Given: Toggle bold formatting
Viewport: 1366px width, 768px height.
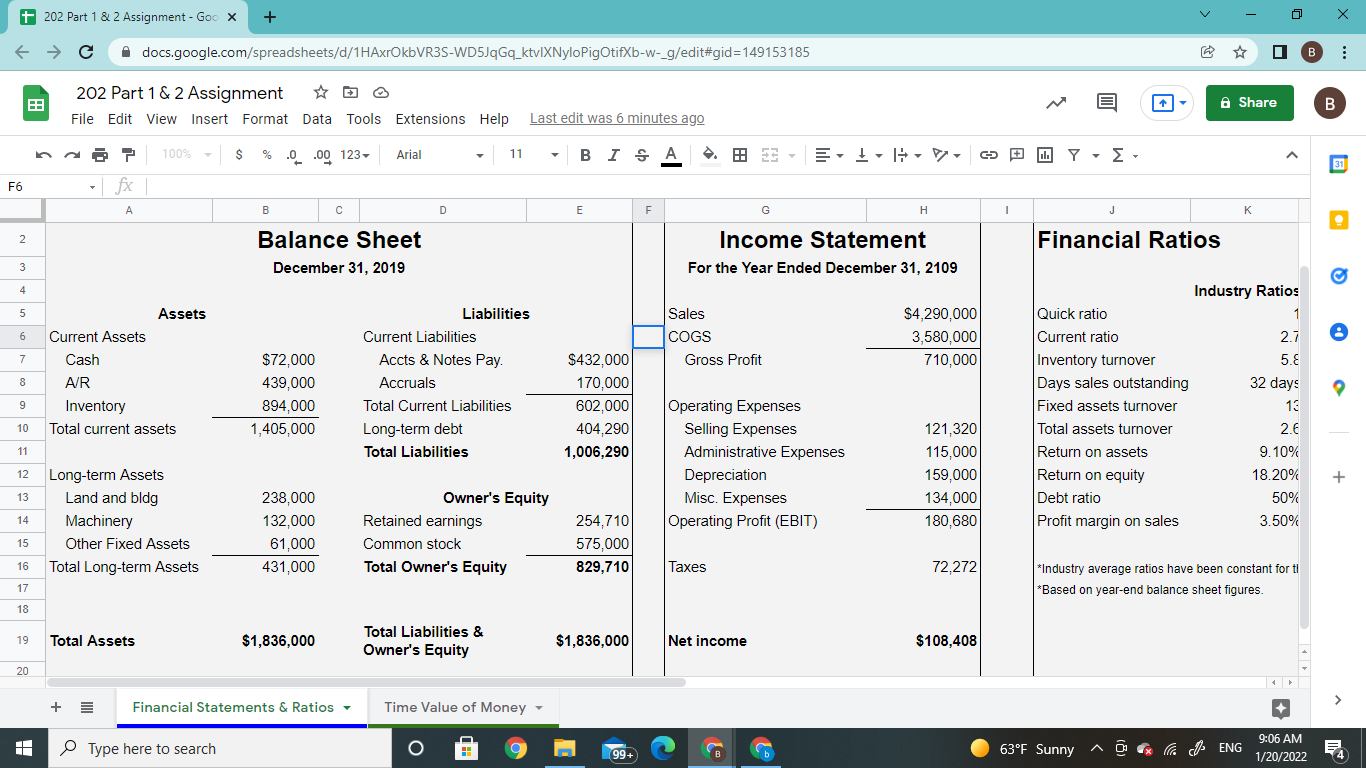Looking at the screenshot, I should [585, 155].
